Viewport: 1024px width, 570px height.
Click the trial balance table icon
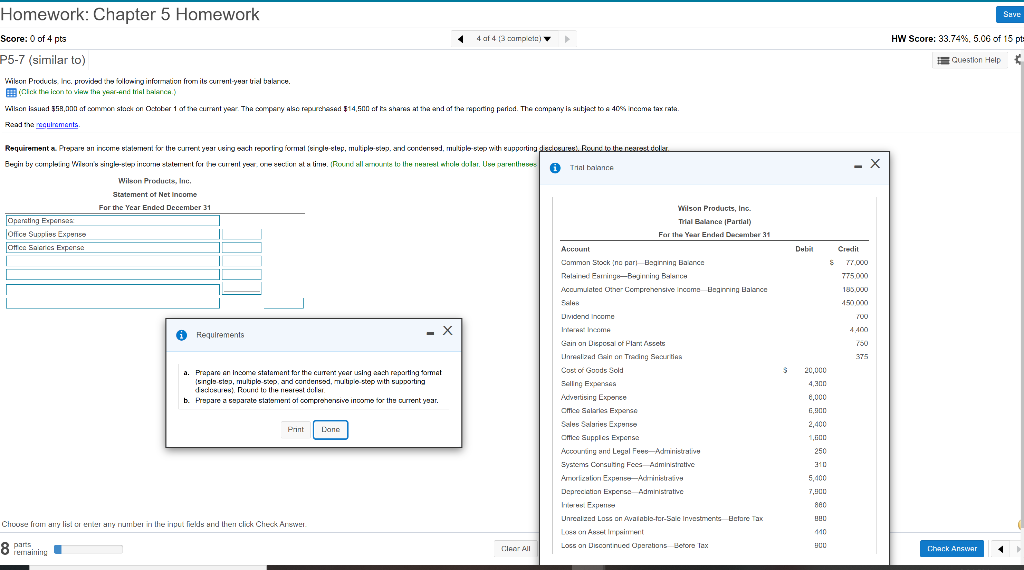(x=11, y=92)
